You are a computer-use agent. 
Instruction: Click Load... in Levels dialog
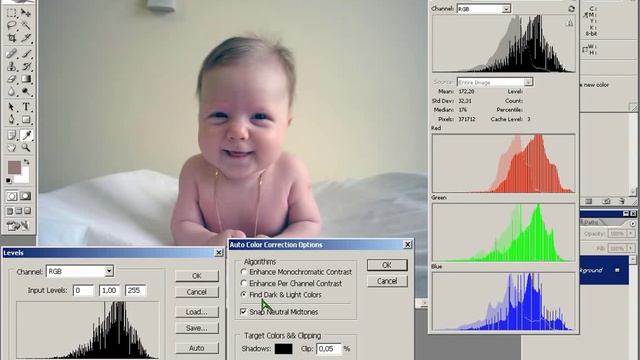197,312
